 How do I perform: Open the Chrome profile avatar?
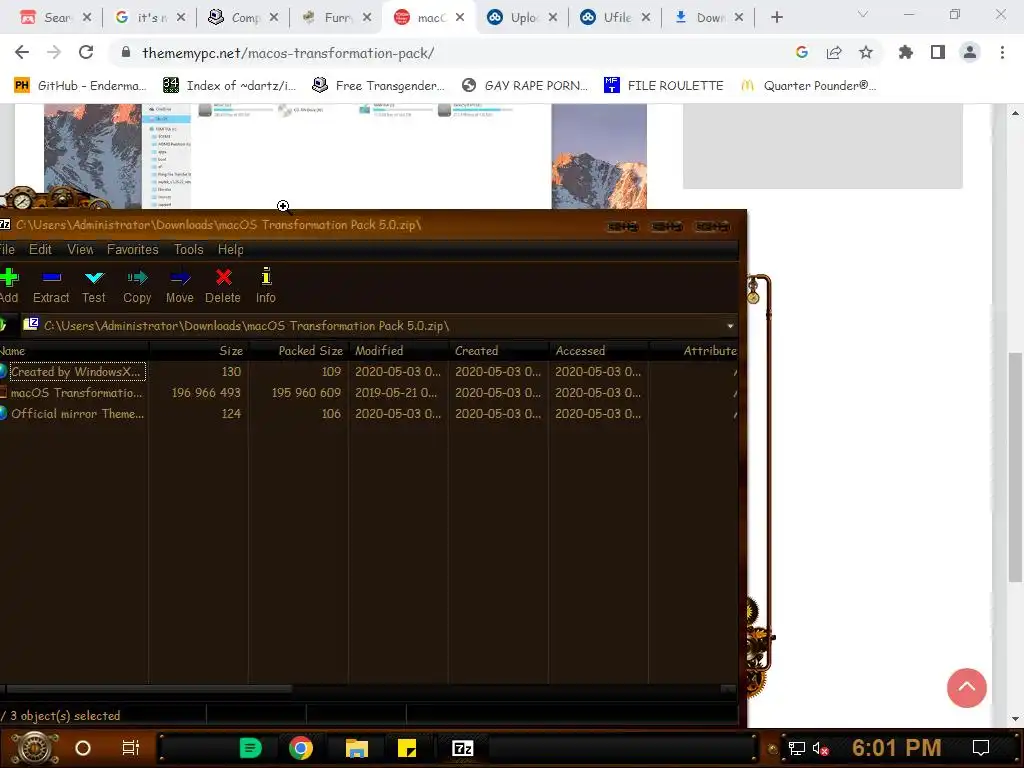(970, 52)
